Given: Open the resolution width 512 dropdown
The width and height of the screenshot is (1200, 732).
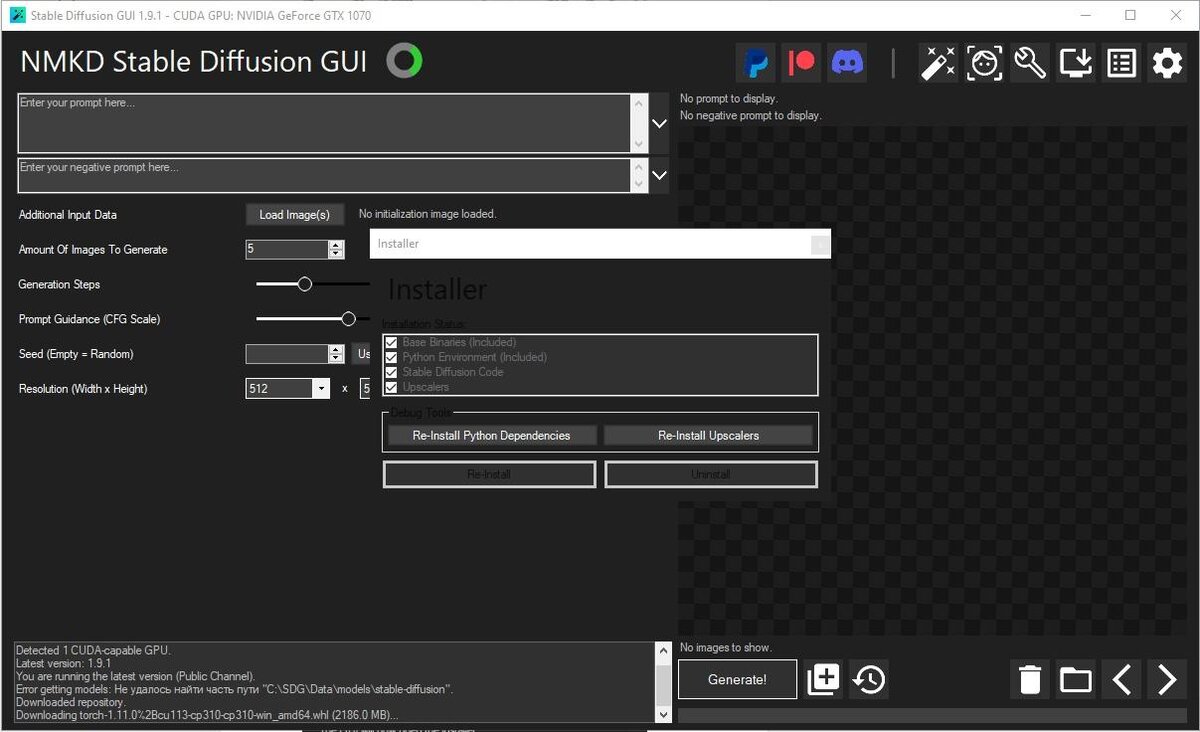Looking at the screenshot, I should [x=321, y=389].
